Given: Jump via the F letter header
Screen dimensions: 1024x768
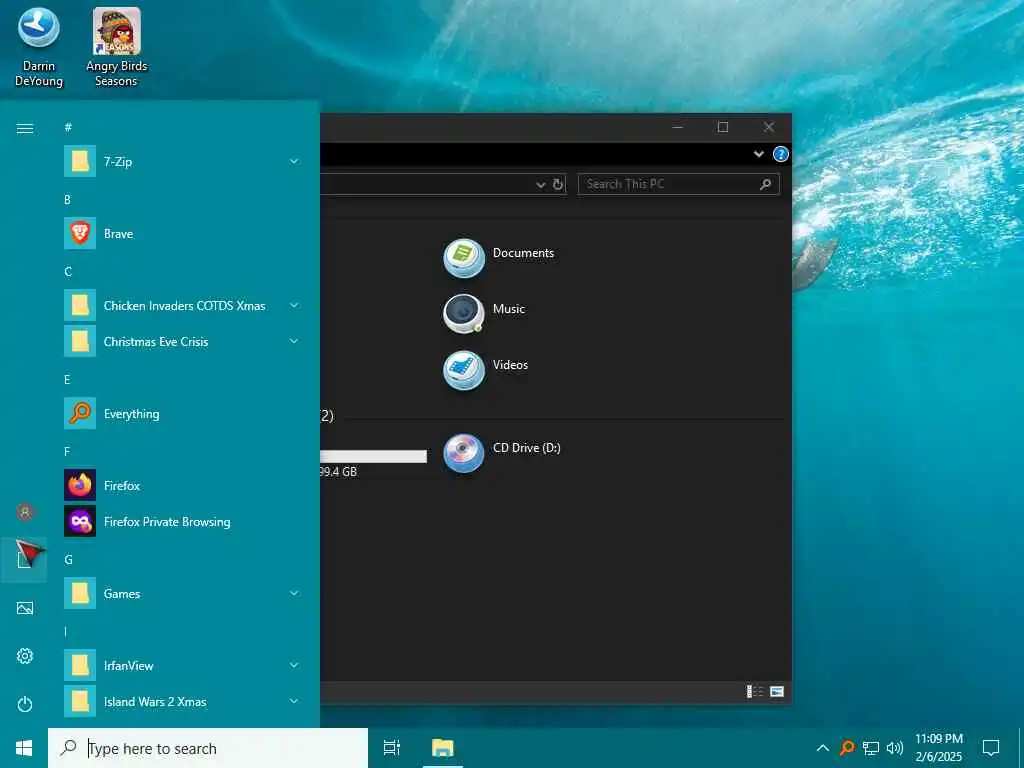Looking at the screenshot, I should tap(67, 452).
